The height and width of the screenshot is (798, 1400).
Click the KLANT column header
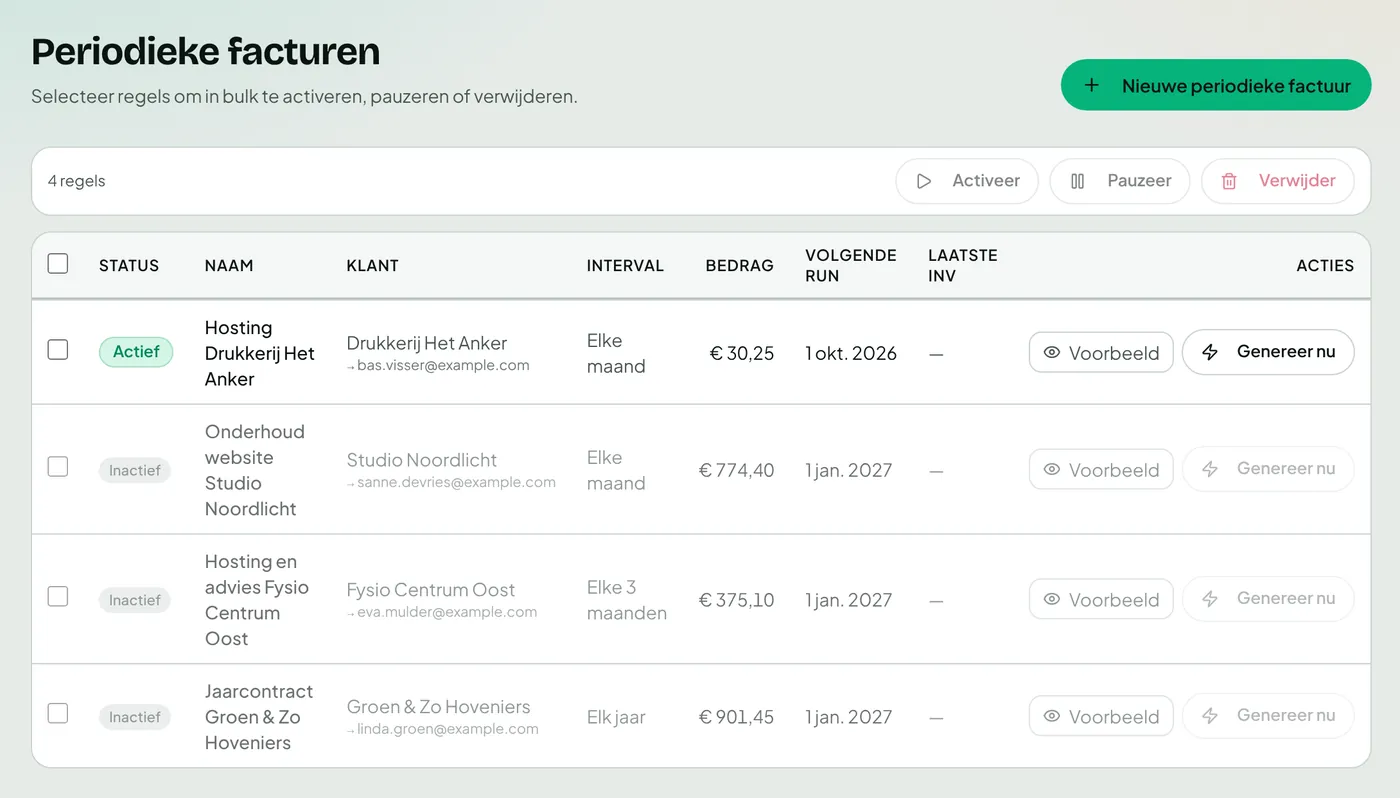click(373, 266)
